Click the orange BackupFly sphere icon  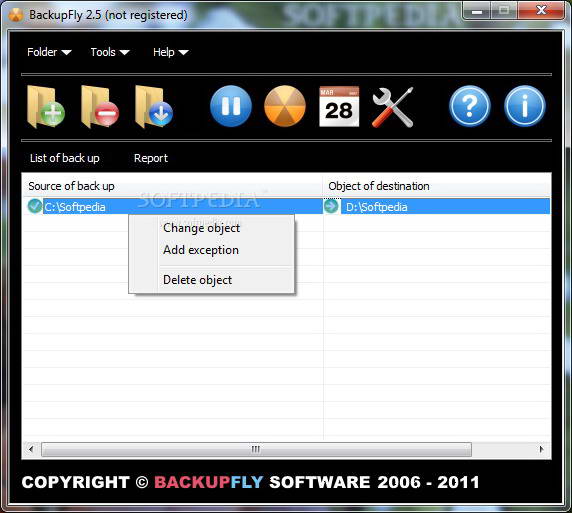click(x=285, y=106)
